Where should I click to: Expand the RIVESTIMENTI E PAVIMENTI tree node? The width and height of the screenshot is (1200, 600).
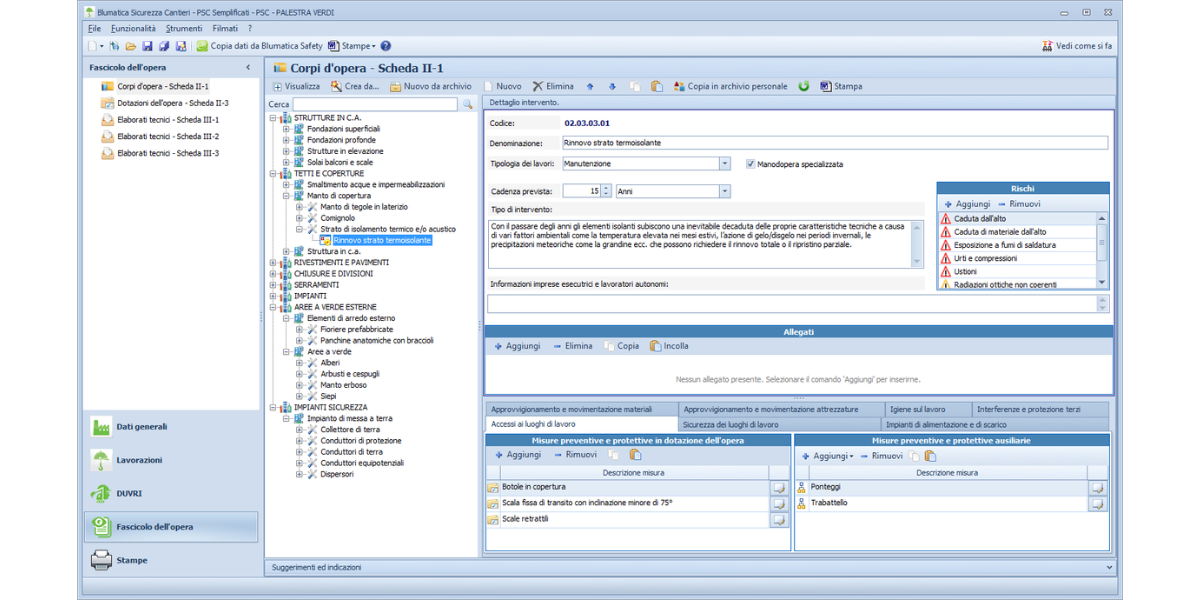click(x=273, y=263)
